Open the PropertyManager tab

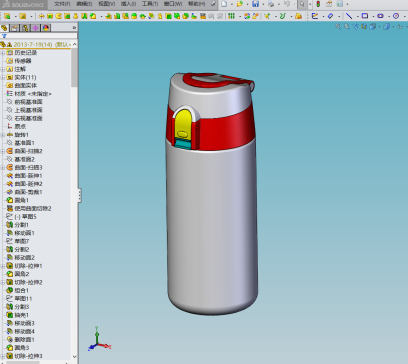(15, 28)
